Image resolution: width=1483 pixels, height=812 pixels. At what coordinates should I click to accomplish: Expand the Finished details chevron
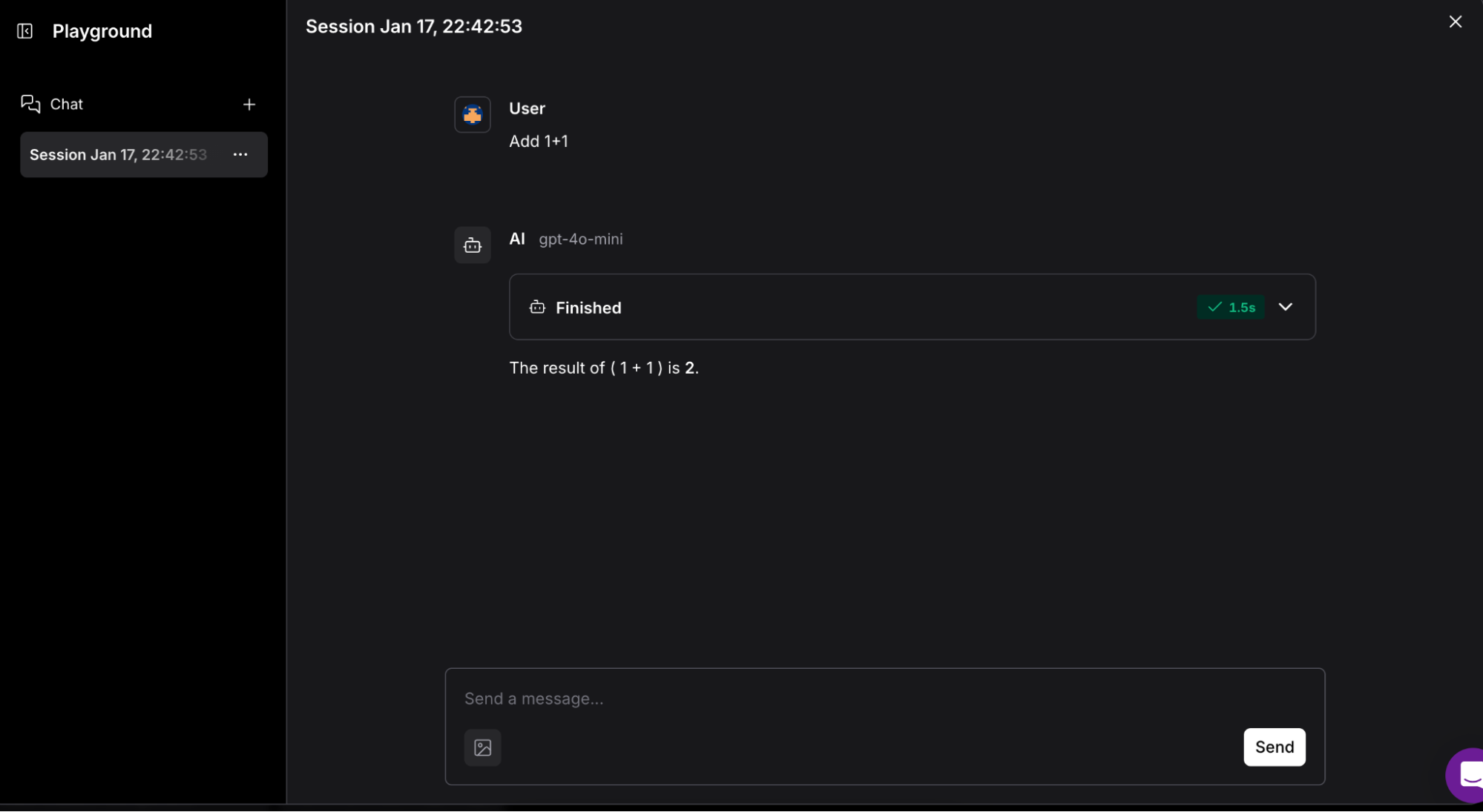[1286, 307]
